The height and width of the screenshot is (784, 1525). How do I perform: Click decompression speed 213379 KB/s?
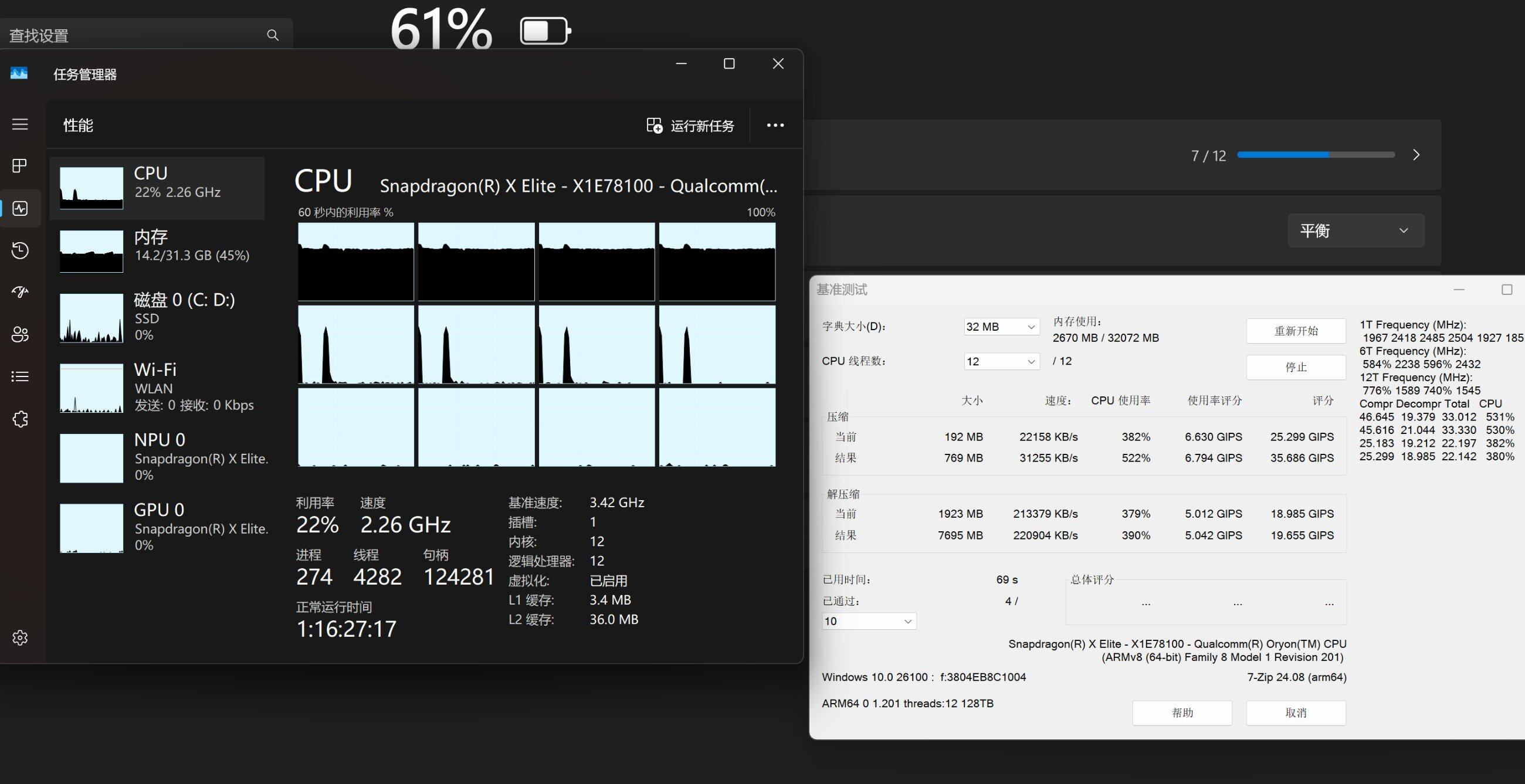1045,514
